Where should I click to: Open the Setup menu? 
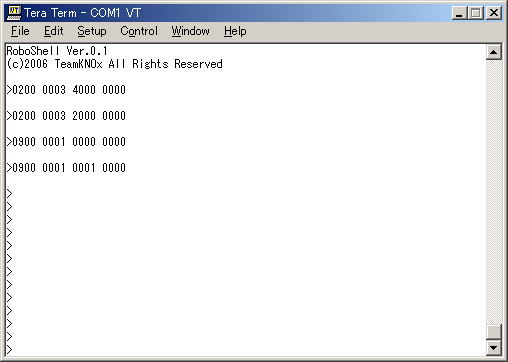pos(92,31)
